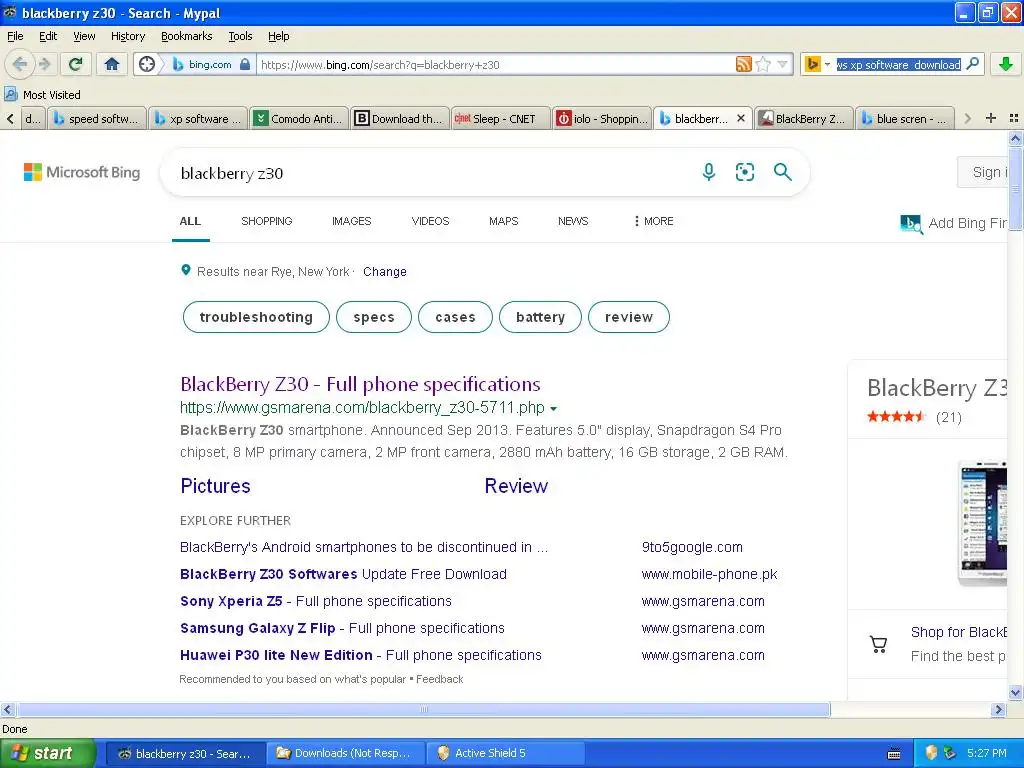The width and height of the screenshot is (1024, 768).
Task: Click the search bar magnifier icon
Action: coord(972,64)
